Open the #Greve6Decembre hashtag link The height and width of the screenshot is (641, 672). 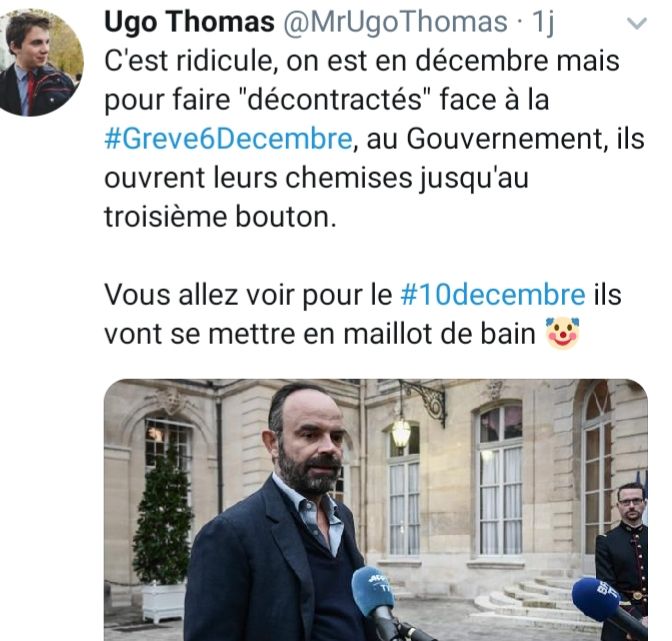point(228,139)
